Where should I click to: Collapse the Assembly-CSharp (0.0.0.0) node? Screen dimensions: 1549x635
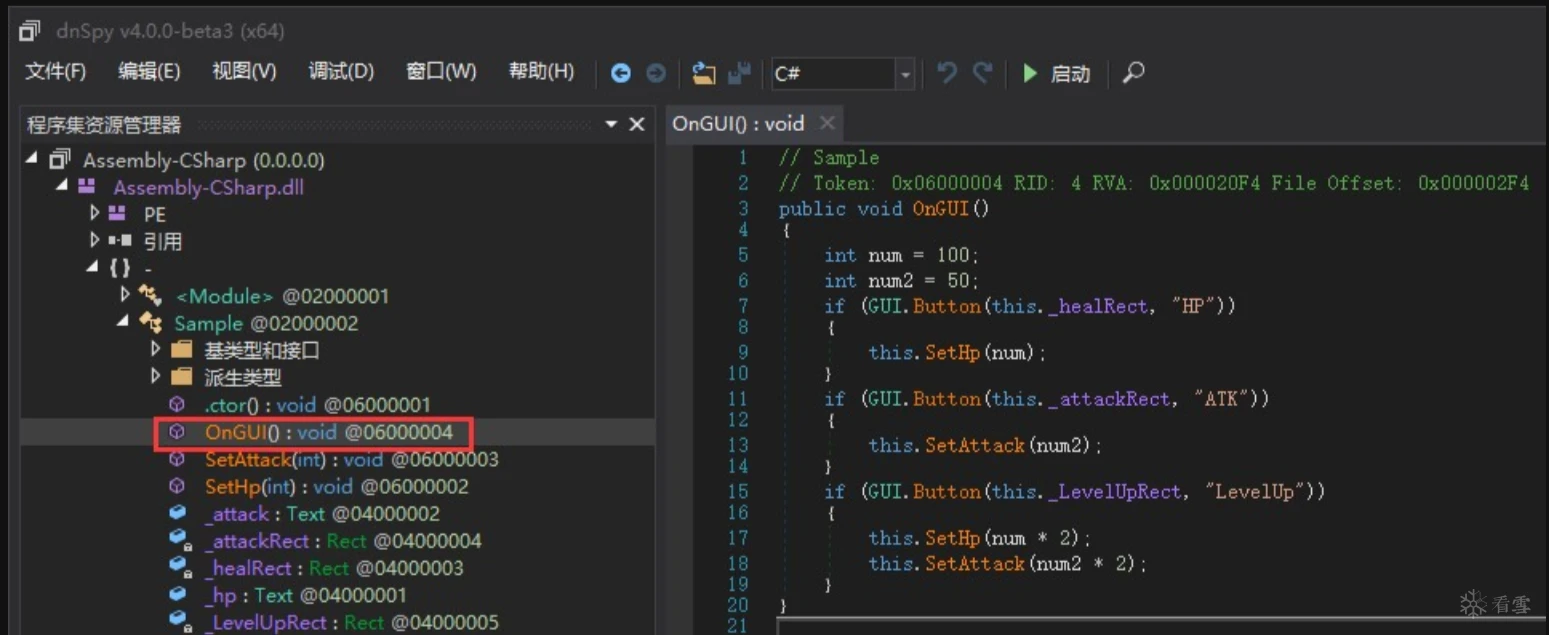point(33,159)
